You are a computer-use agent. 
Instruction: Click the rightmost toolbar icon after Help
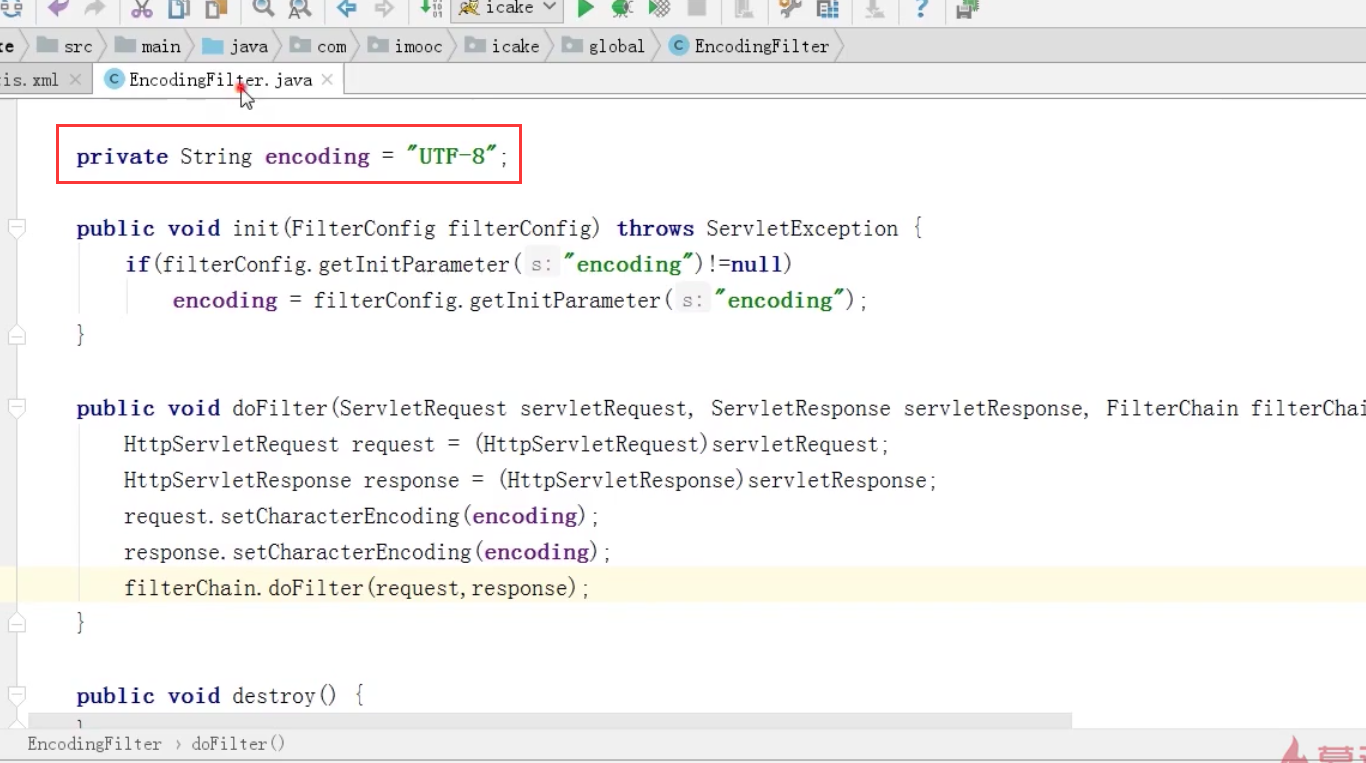click(967, 9)
